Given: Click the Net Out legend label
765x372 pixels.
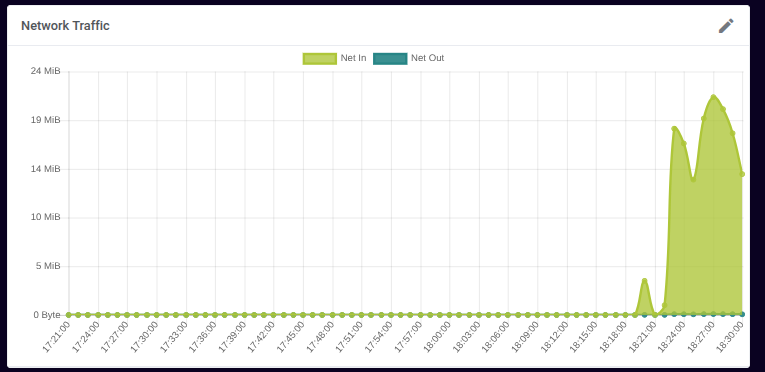Looking at the screenshot, I should click(427, 58).
